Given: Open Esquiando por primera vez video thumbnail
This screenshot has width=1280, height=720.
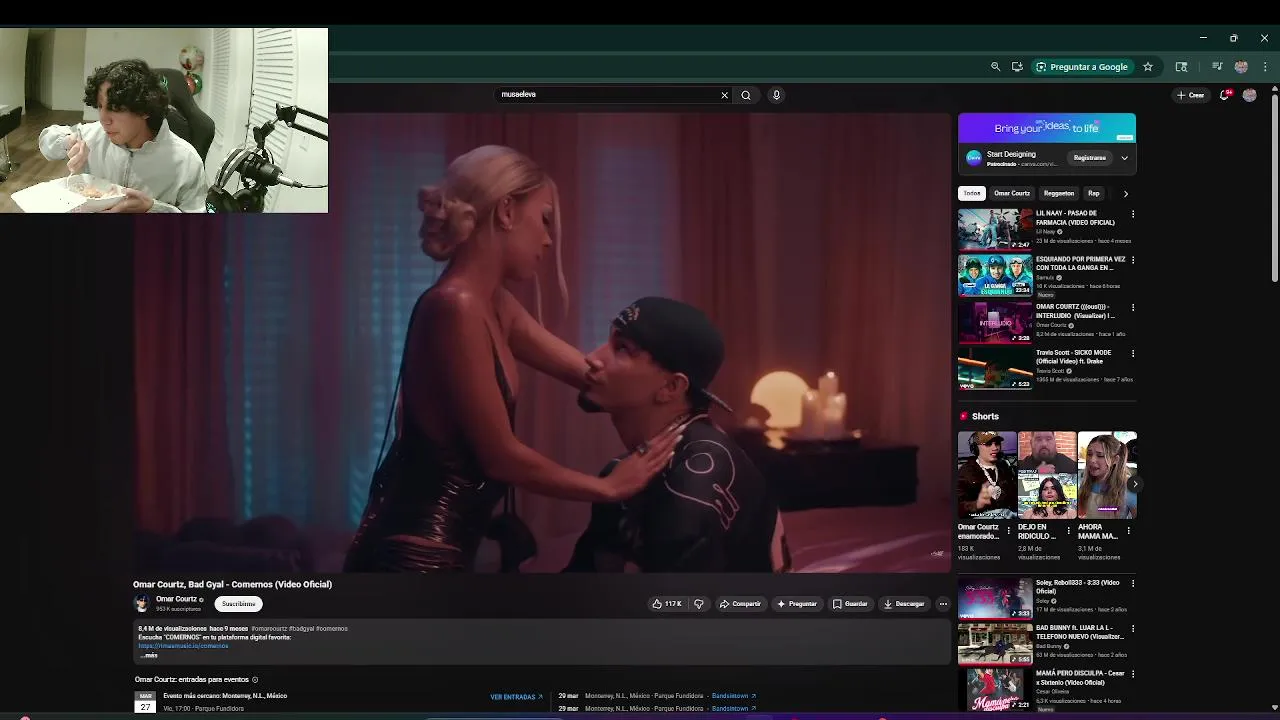Looking at the screenshot, I should pos(995,276).
